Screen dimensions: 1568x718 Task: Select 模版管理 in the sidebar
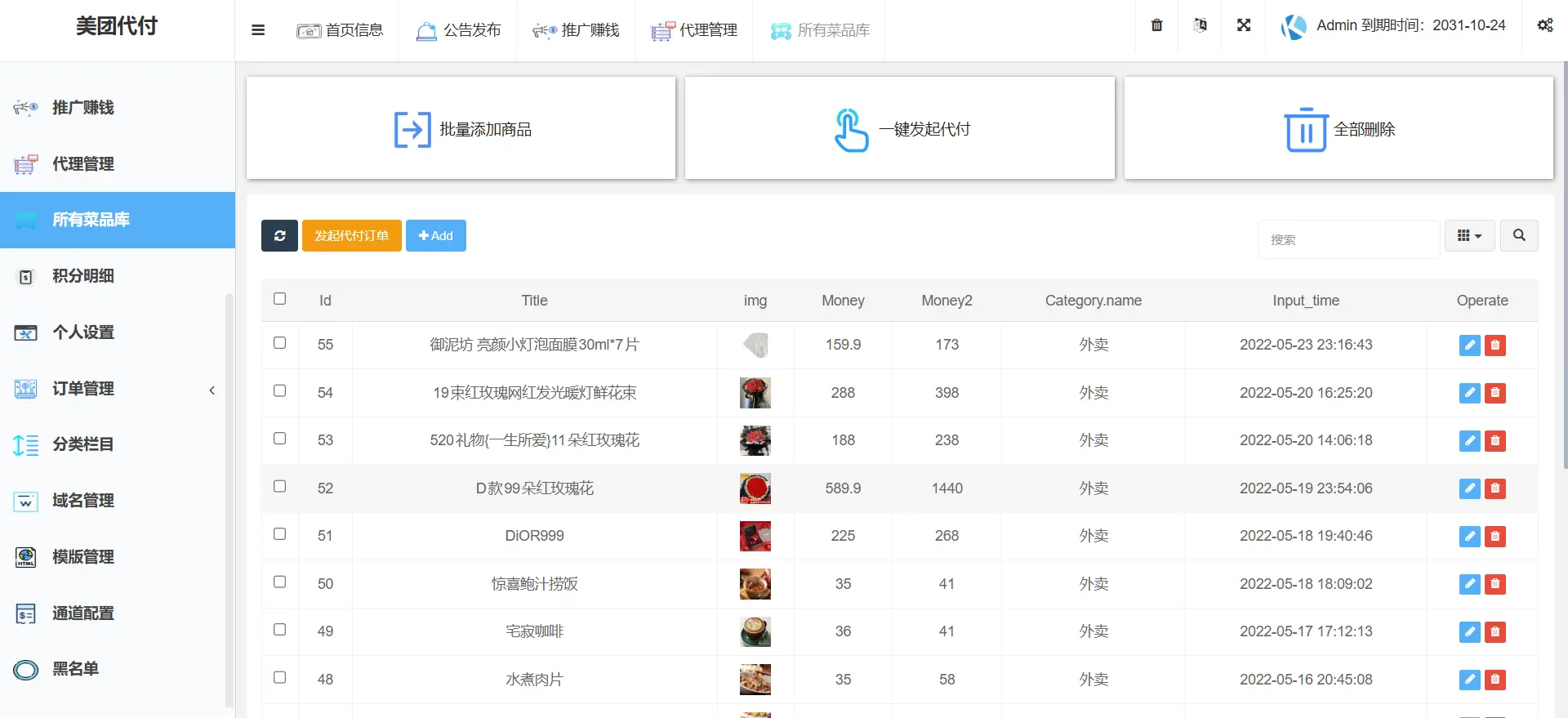pyautogui.click(x=118, y=557)
